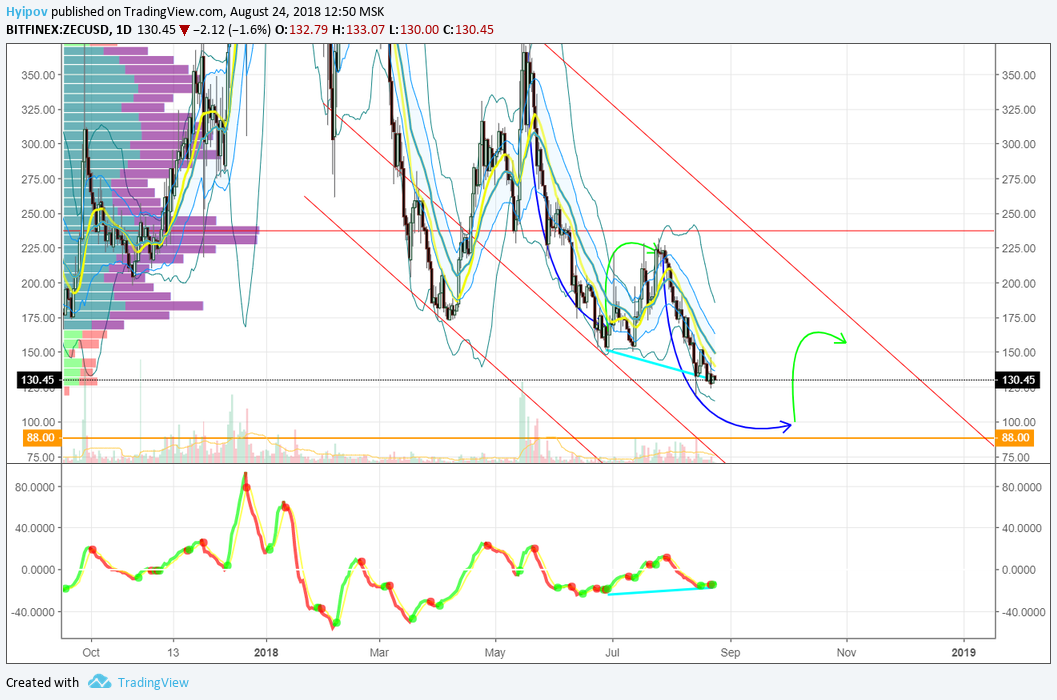Click the black 130.45 label on right axis
This screenshot has width=1057, height=700.
1018,380
